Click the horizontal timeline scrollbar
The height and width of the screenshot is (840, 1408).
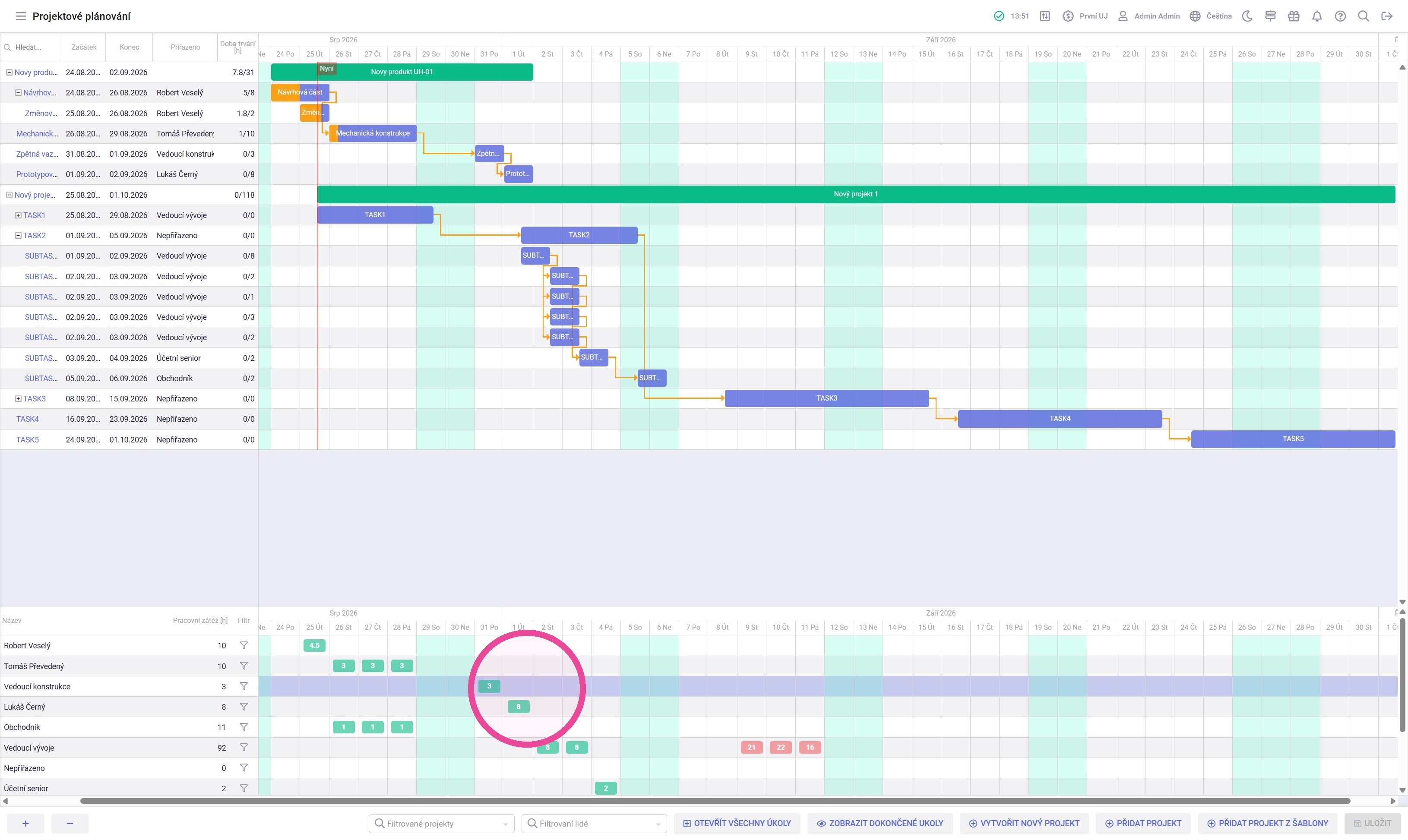point(715,800)
